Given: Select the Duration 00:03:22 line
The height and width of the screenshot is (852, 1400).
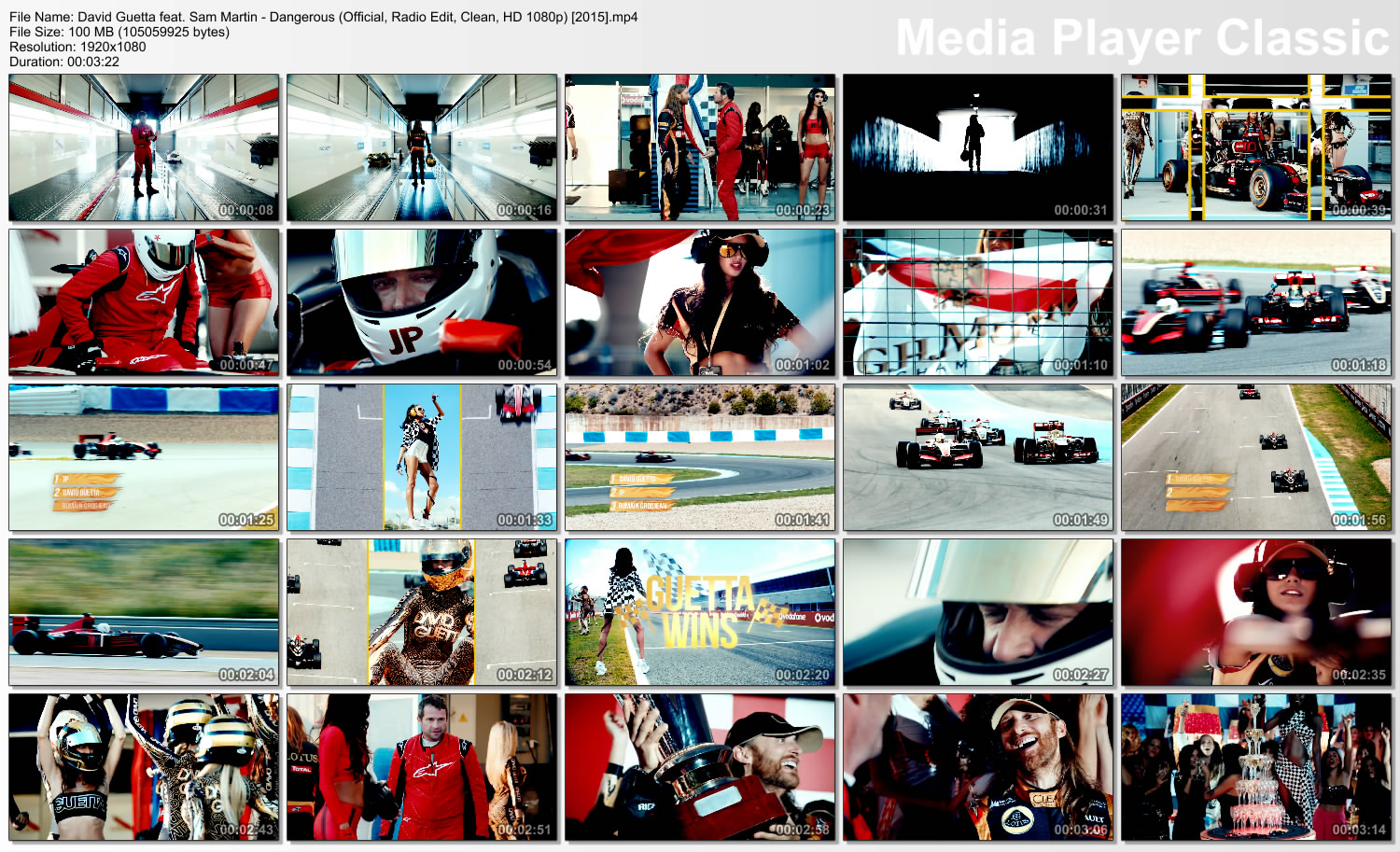Looking at the screenshot, I should coord(64,62).
